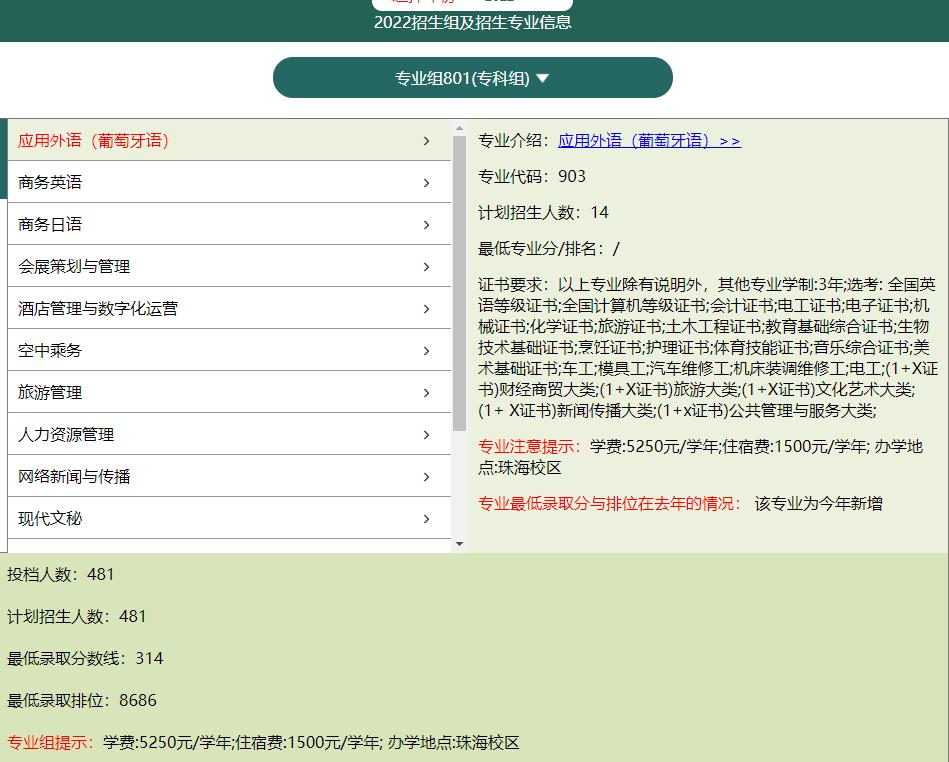Viewport: 949px width, 762px height.
Task: Click the arrow beside 人力资源管理
Action: pos(427,434)
